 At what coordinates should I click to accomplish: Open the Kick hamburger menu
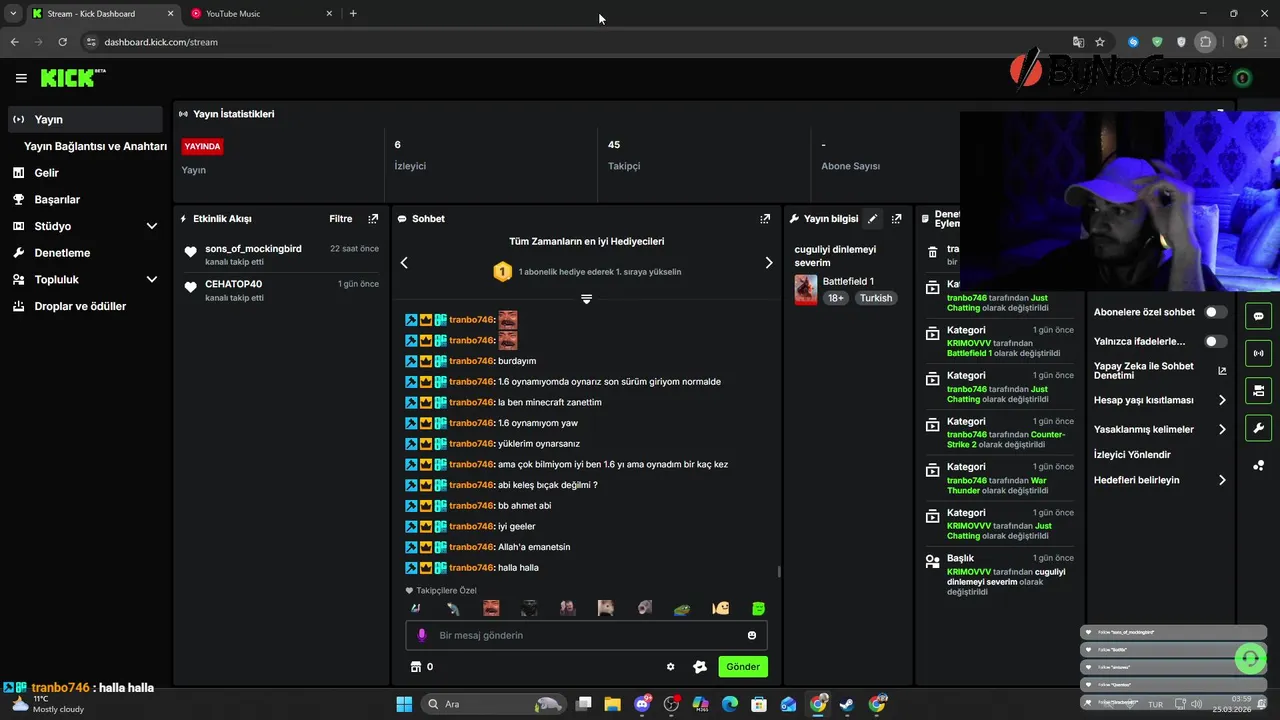point(21,78)
